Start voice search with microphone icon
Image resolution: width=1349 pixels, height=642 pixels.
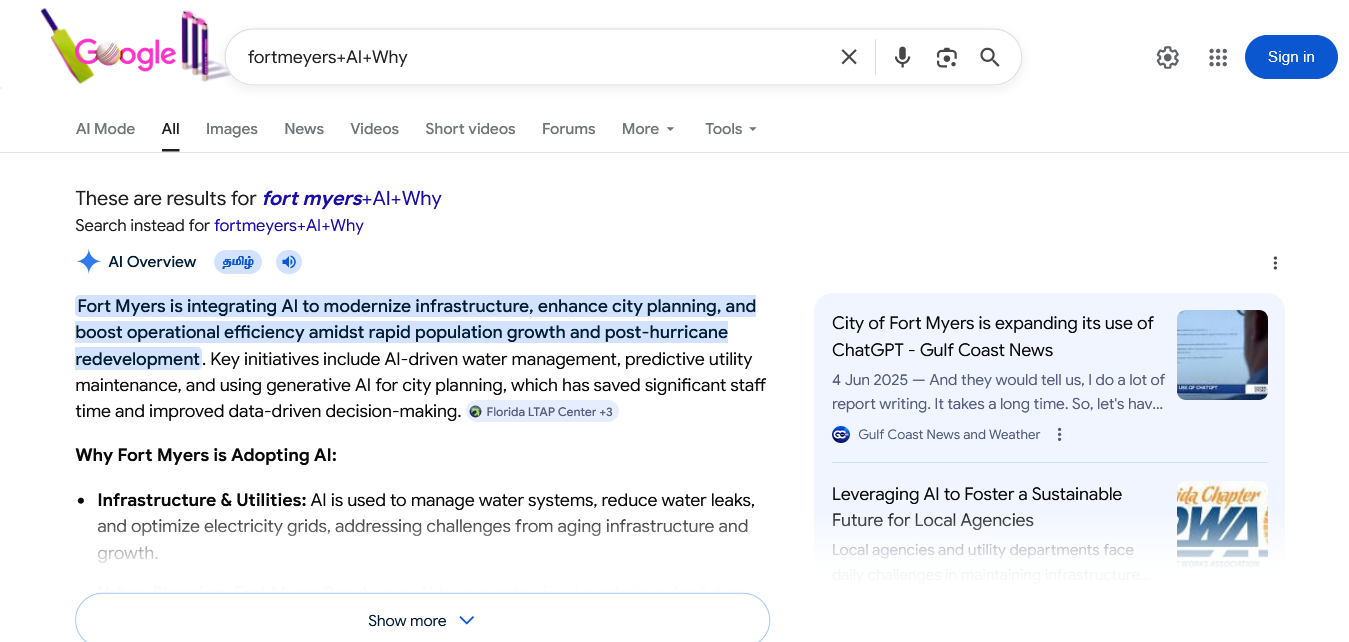click(x=902, y=57)
